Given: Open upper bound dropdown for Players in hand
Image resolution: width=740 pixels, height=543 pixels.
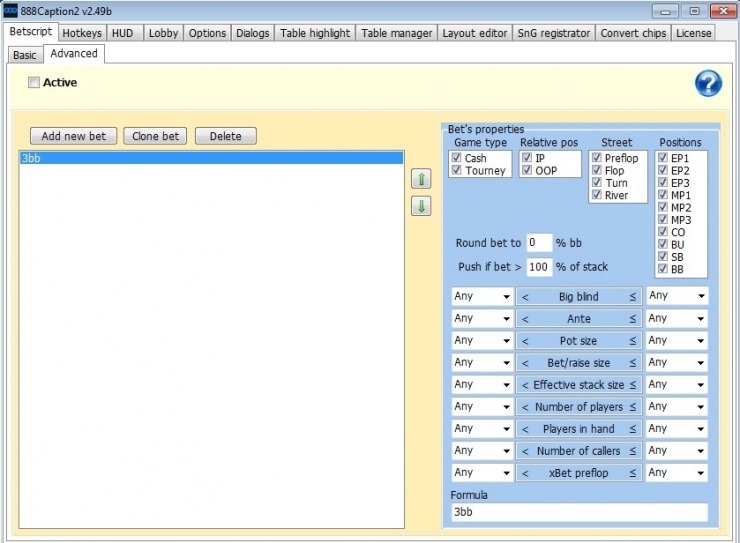Looking at the screenshot, I should (x=677, y=429).
